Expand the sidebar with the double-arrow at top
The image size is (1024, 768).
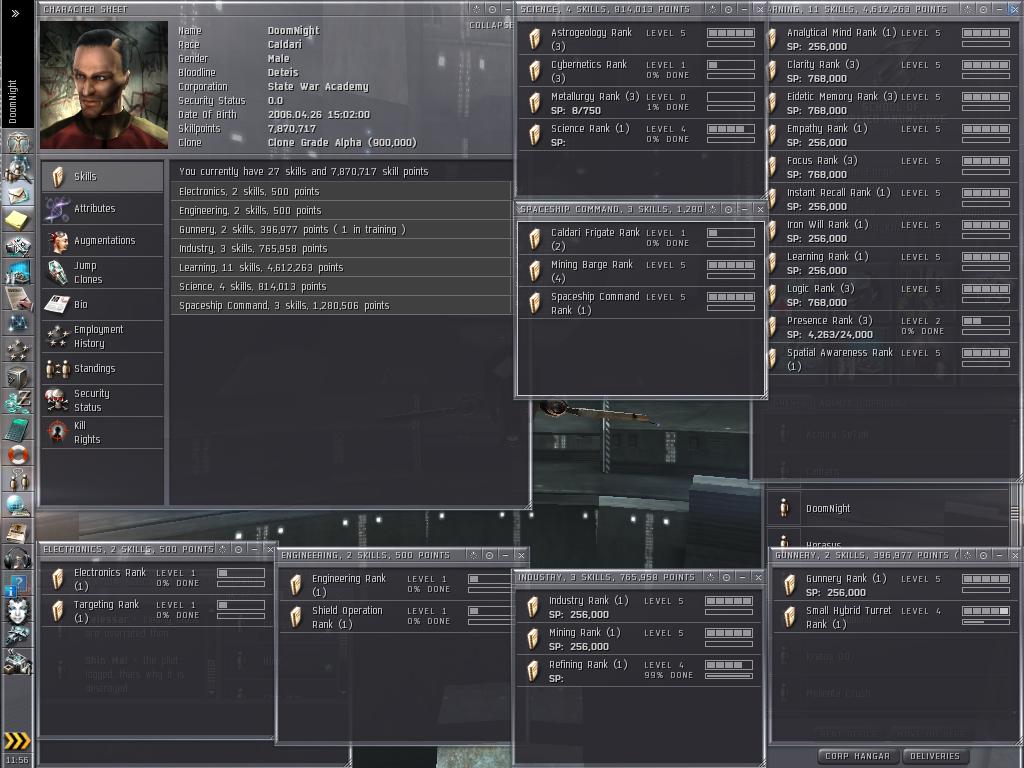[x=15, y=13]
